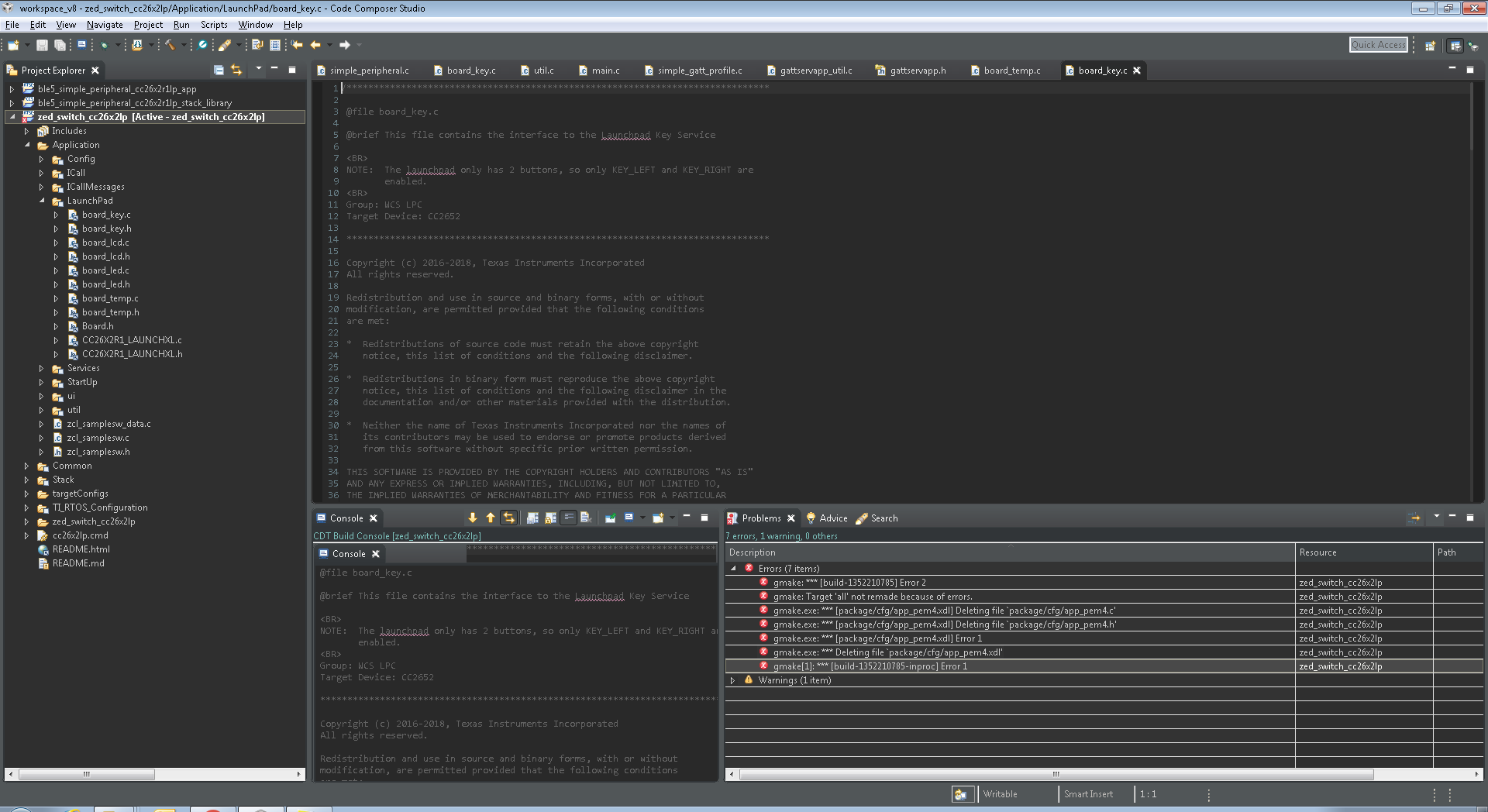
Task: Start a Debug session with the bug icon
Action: click(105, 45)
